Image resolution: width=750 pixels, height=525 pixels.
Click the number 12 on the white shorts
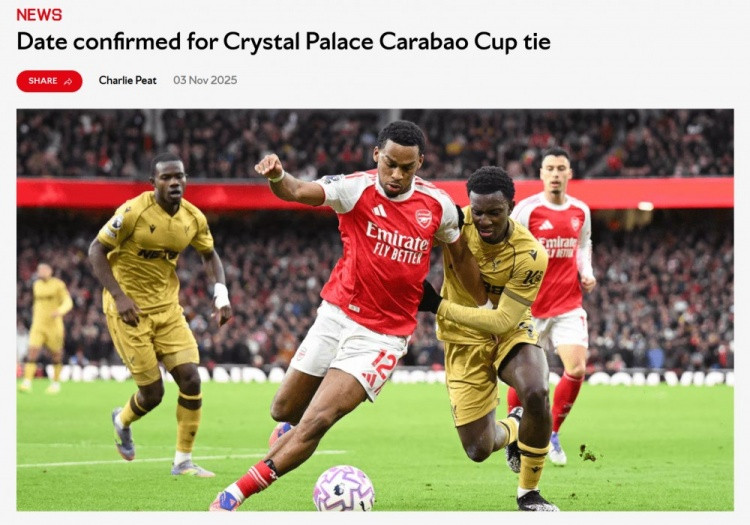point(383,364)
